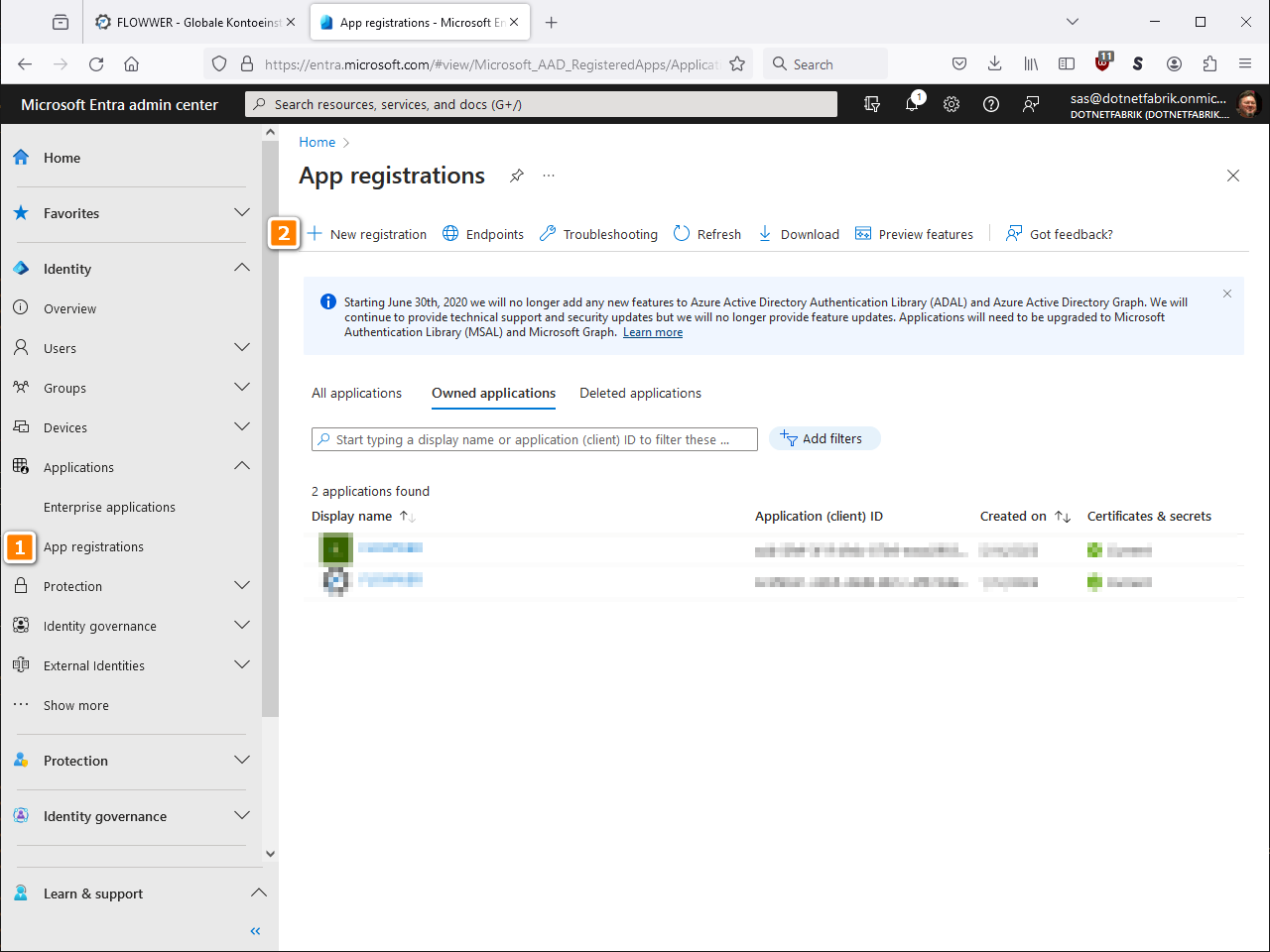Viewport: 1270px width, 952px height.
Task: Open Endpoints from the toolbar
Action: 483,234
